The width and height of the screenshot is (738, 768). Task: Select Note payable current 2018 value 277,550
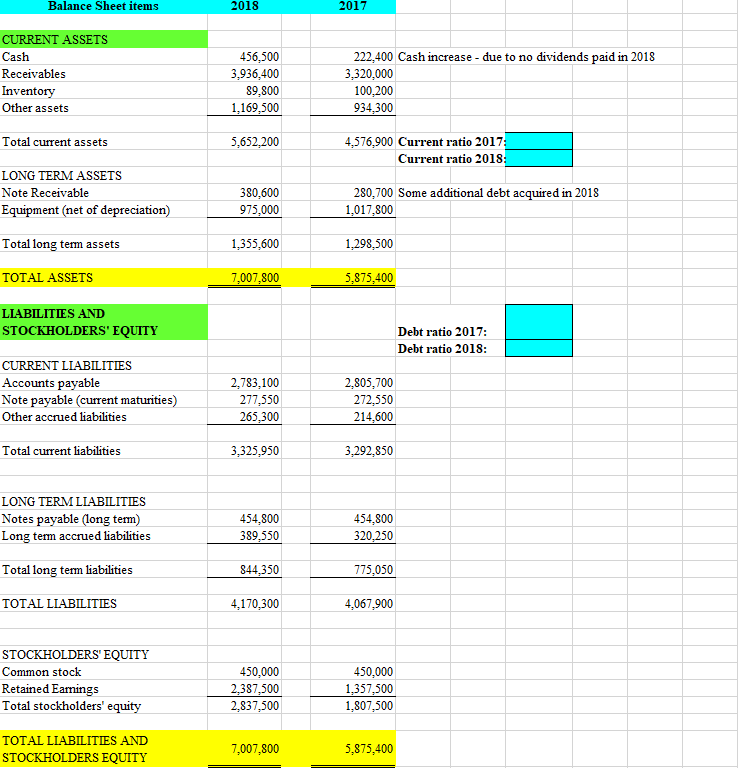pyautogui.click(x=259, y=400)
